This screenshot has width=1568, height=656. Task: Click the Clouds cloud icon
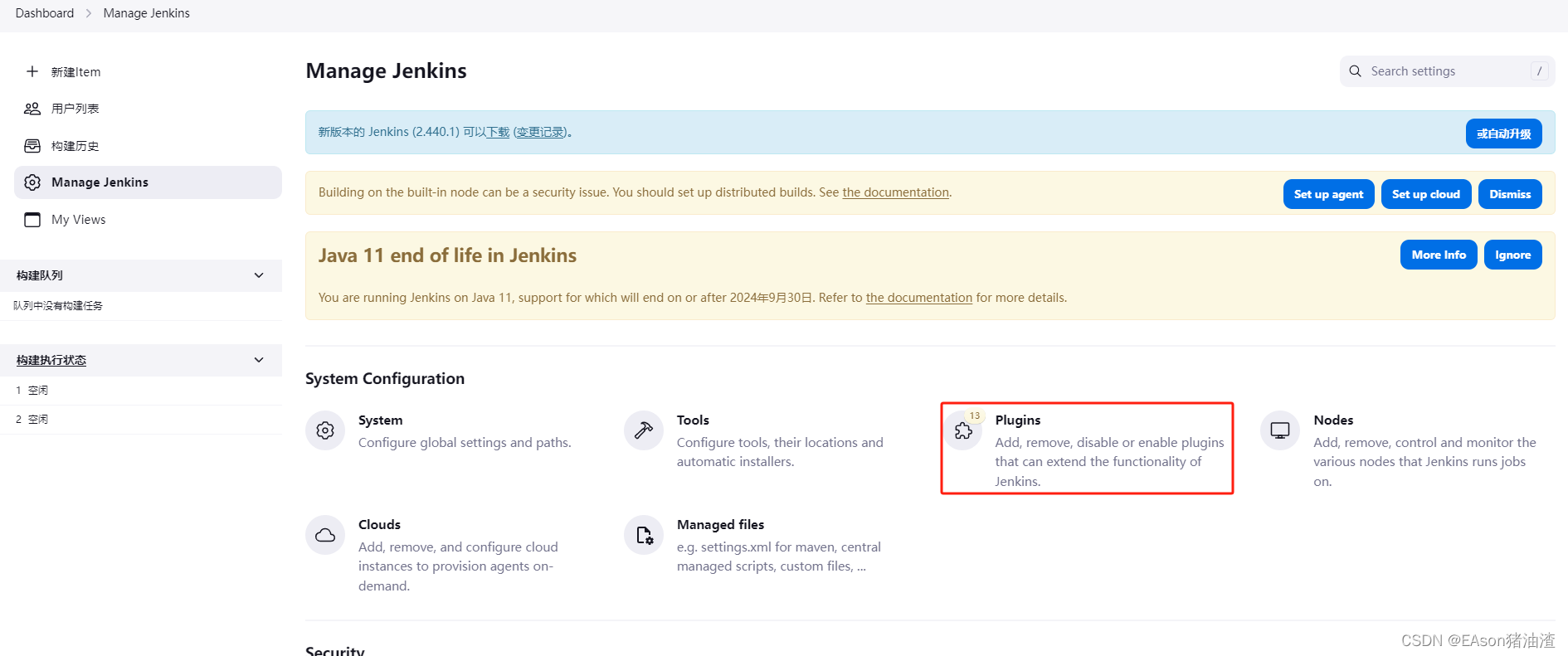(x=325, y=535)
